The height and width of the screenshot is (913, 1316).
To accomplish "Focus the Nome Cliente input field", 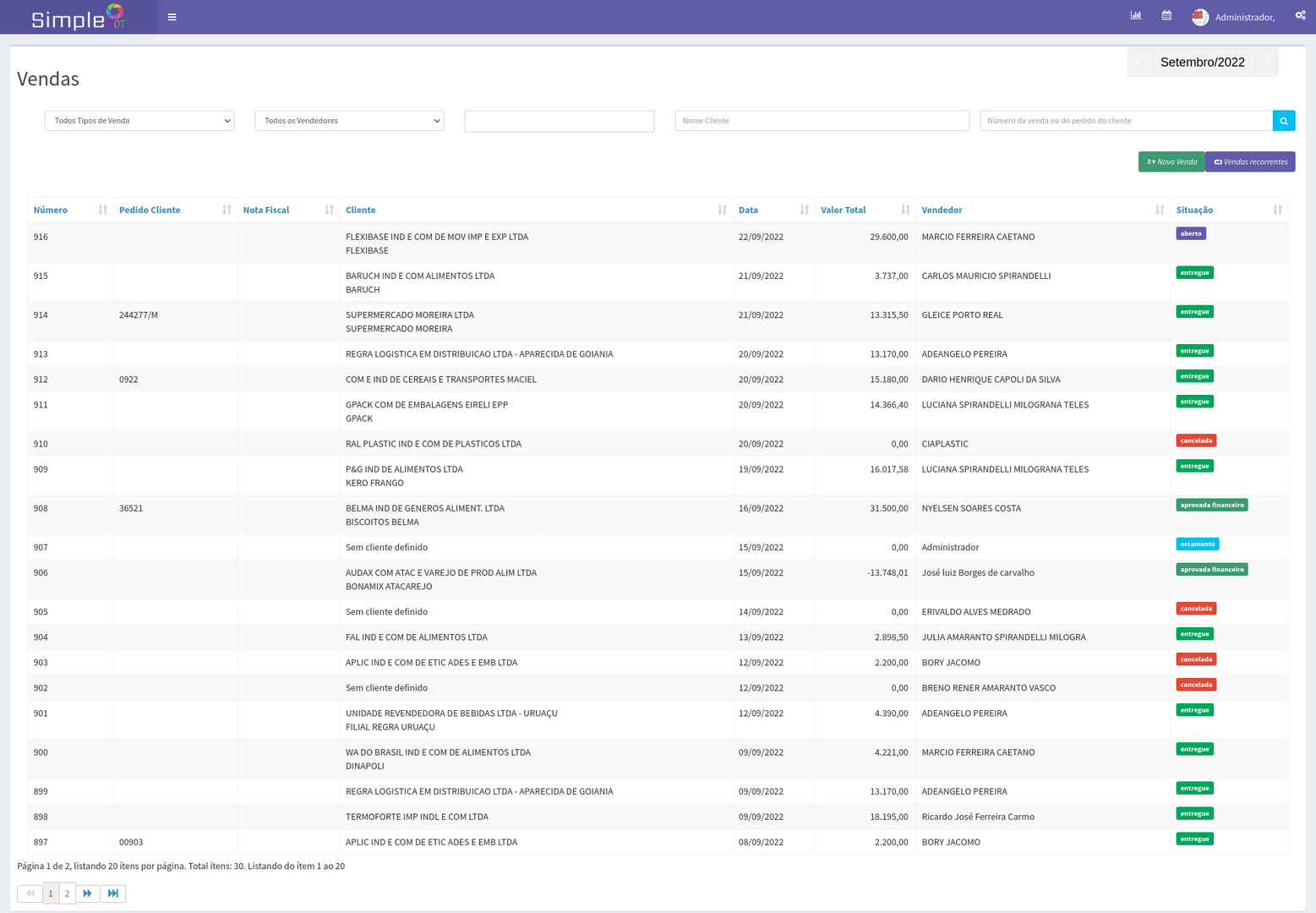I will coord(822,121).
